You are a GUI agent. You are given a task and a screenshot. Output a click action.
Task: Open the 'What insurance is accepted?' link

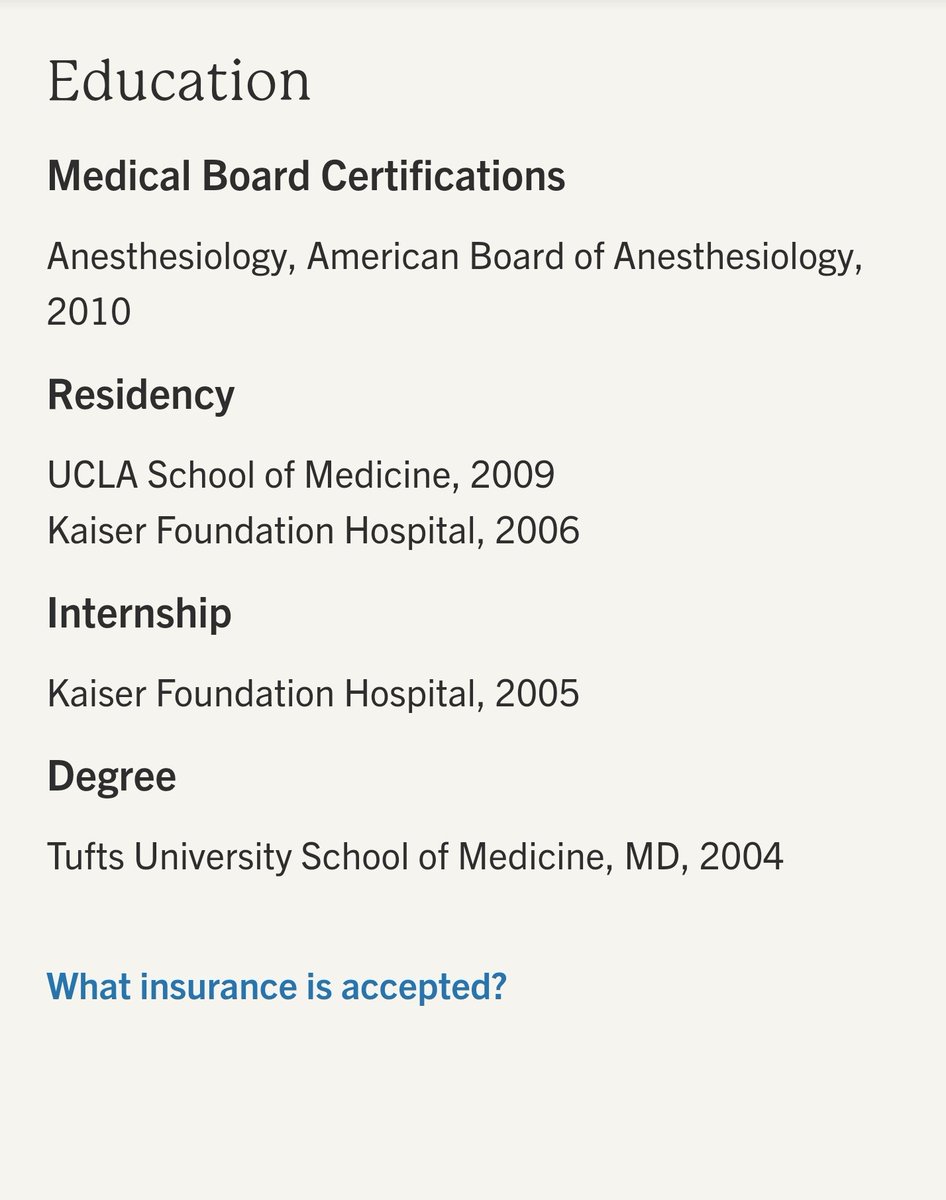(x=277, y=987)
